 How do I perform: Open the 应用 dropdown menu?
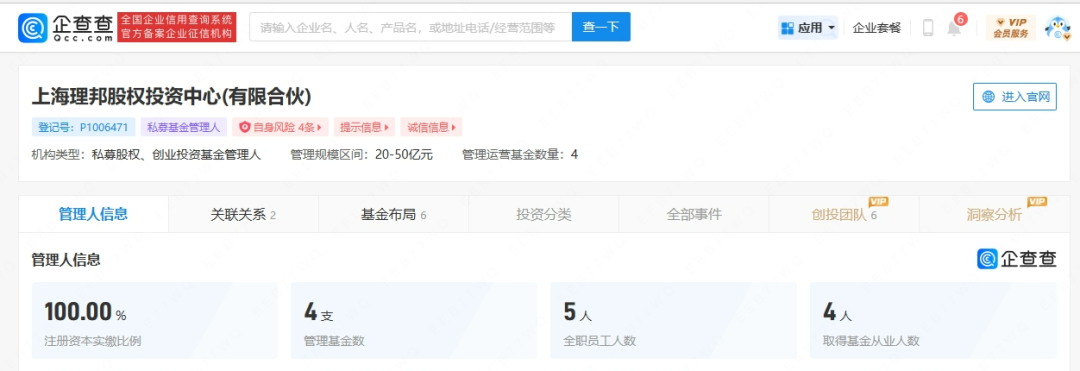(x=808, y=28)
